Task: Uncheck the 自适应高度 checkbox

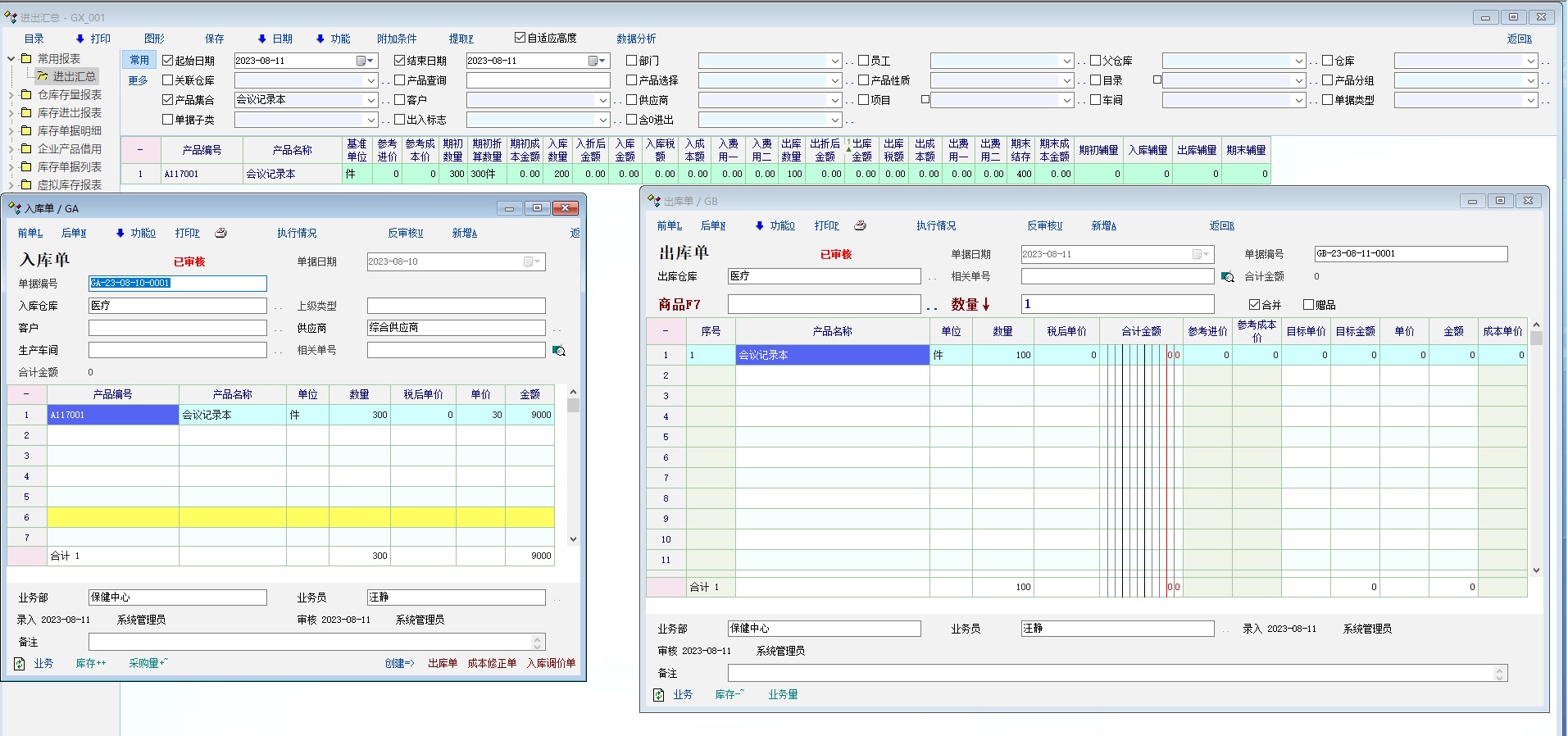Action: pyautogui.click(x=520, y=38)
